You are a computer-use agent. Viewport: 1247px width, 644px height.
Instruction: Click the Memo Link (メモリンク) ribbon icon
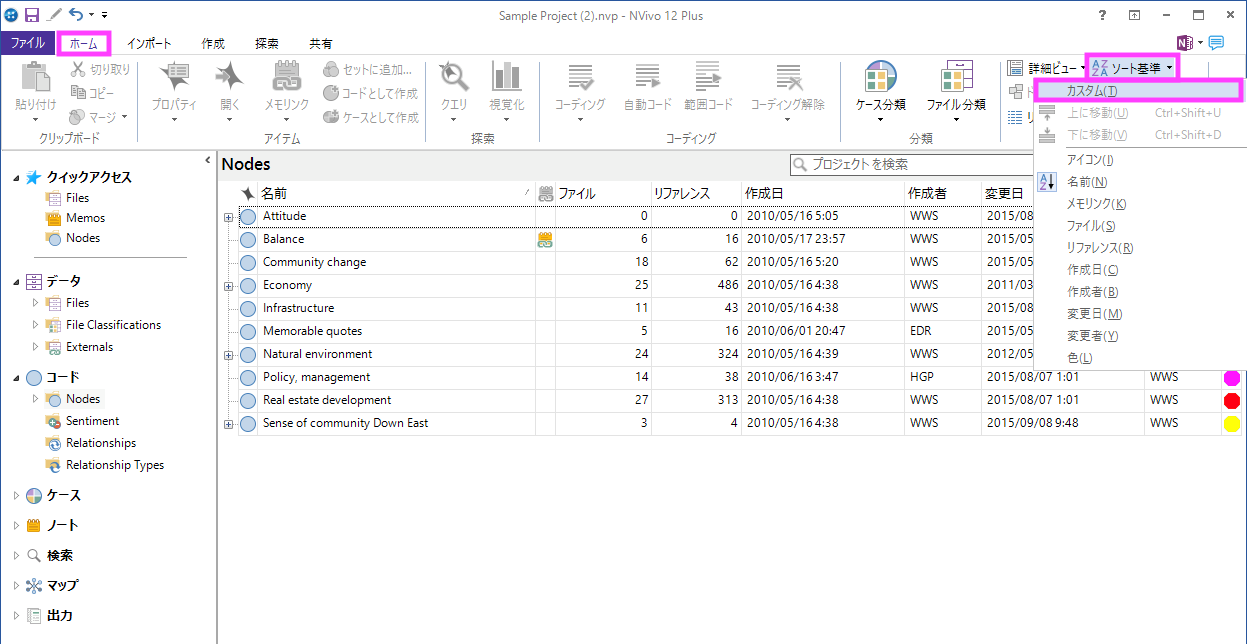coord(286,80)
